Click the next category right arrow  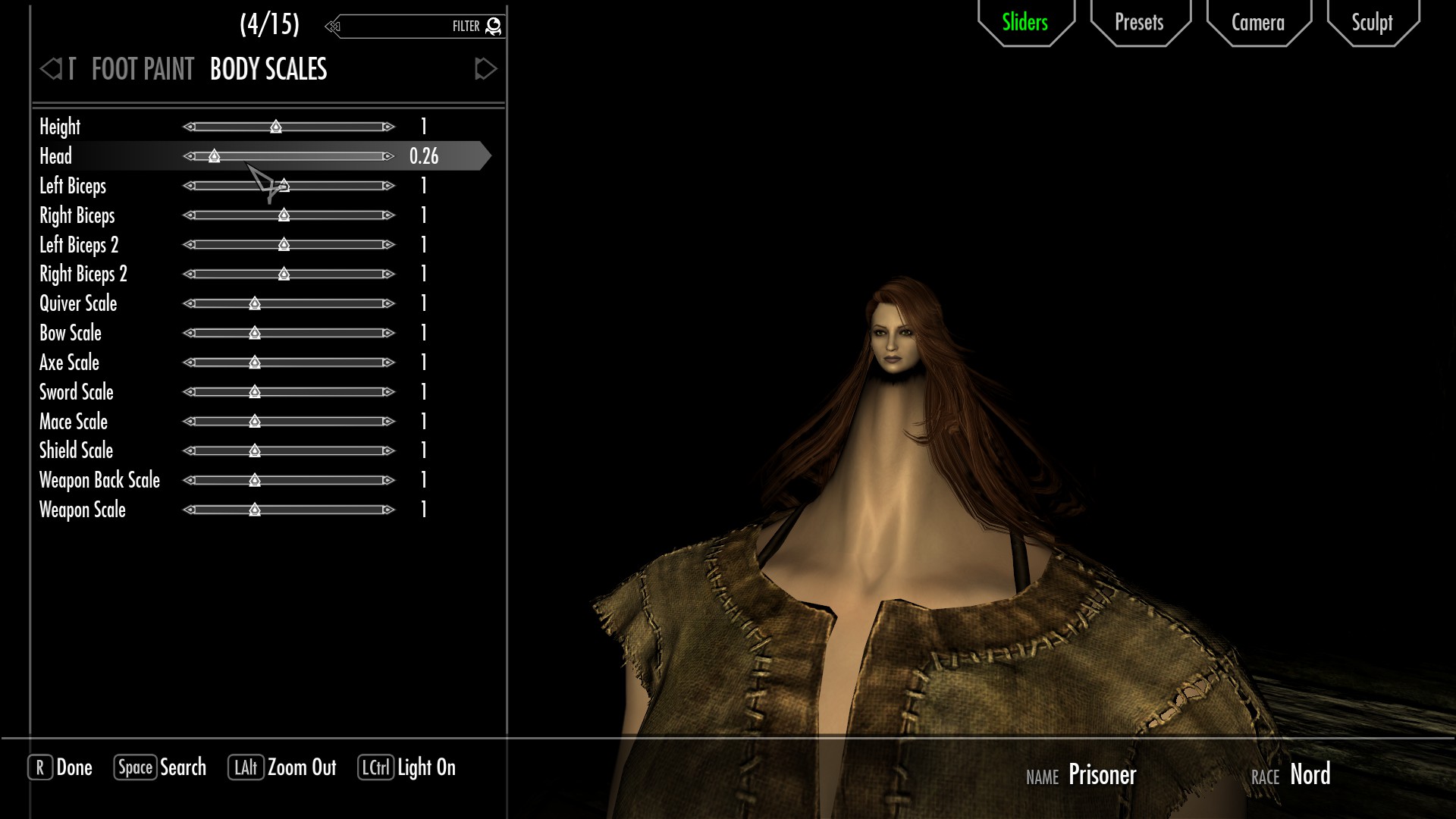tap(485, 69)
